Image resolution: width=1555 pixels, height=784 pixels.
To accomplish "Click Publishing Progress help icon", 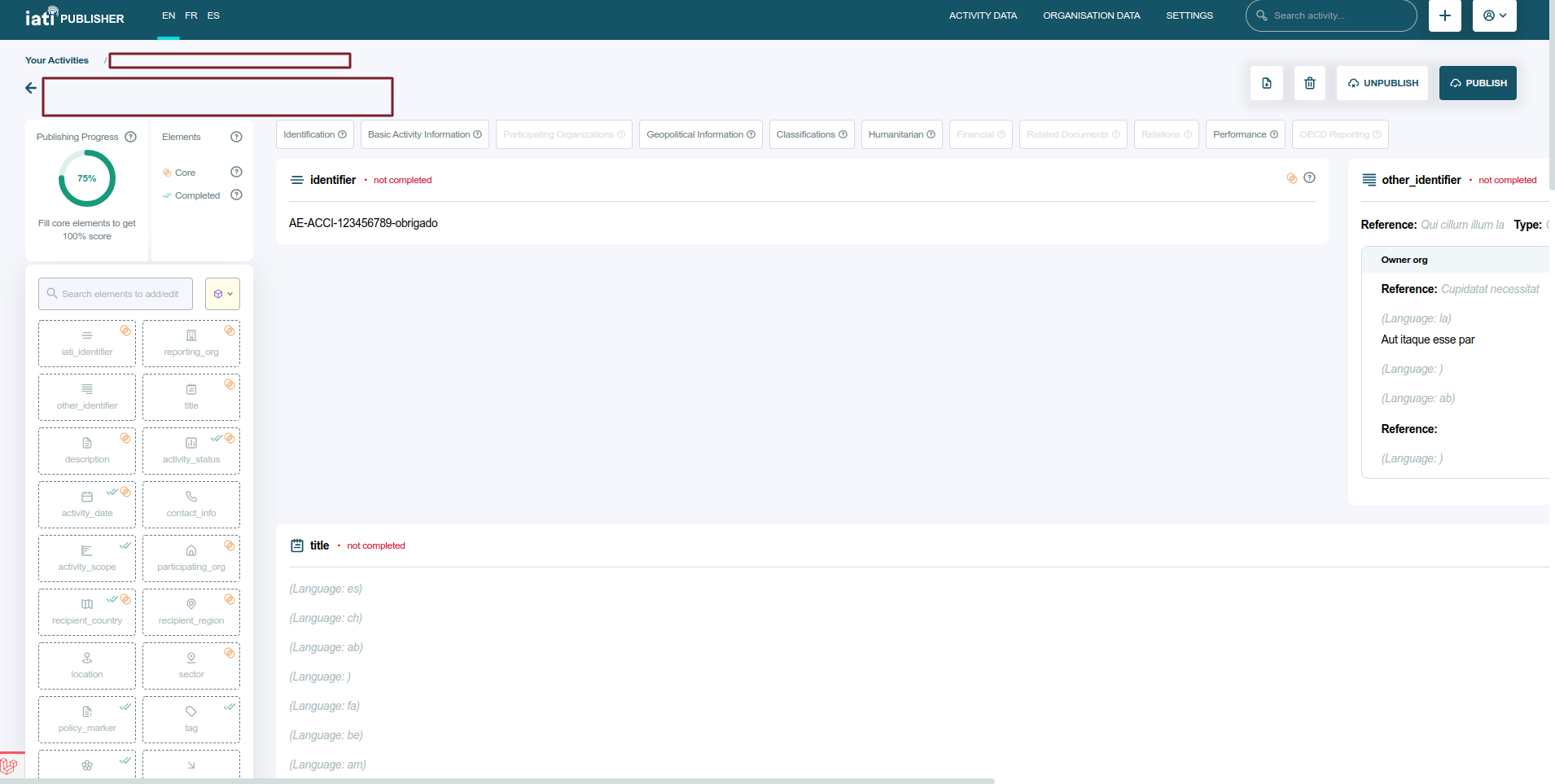I will tap(130, 137).
